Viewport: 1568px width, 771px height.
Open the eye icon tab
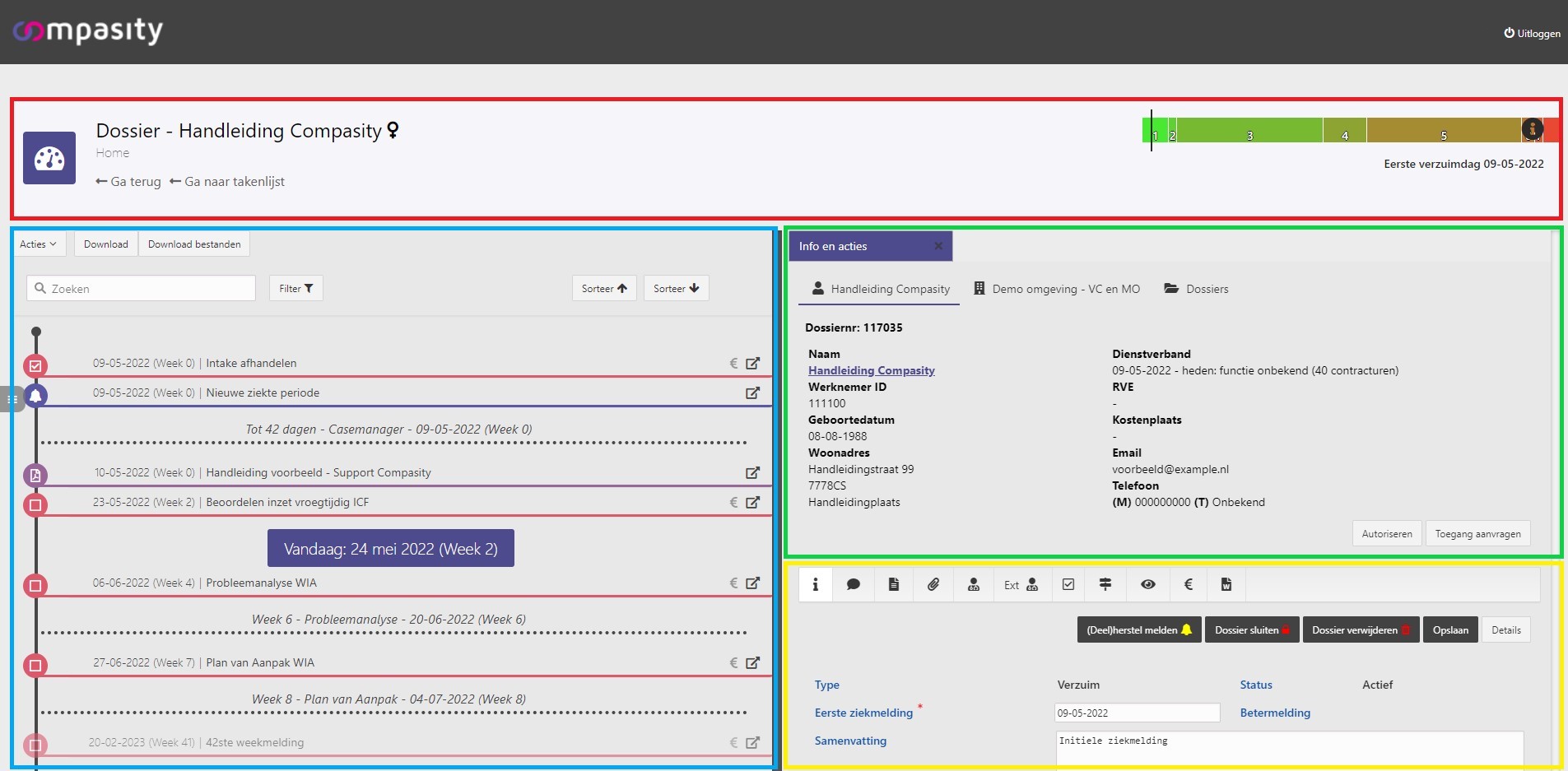point(1148,584)
